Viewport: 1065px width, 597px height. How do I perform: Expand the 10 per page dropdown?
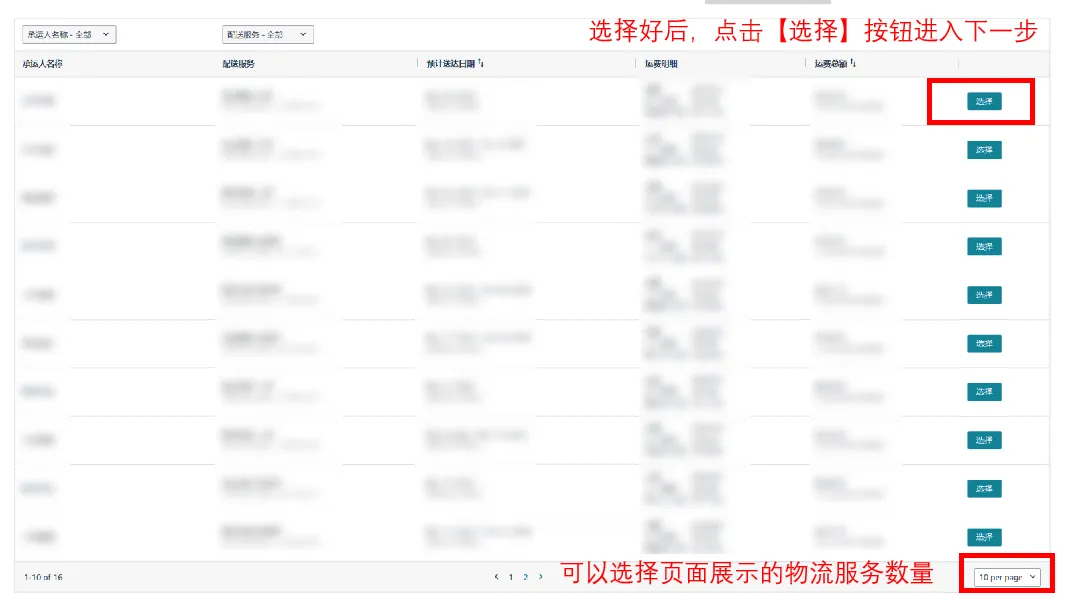pyautogui.click(x=1007, y=577)
